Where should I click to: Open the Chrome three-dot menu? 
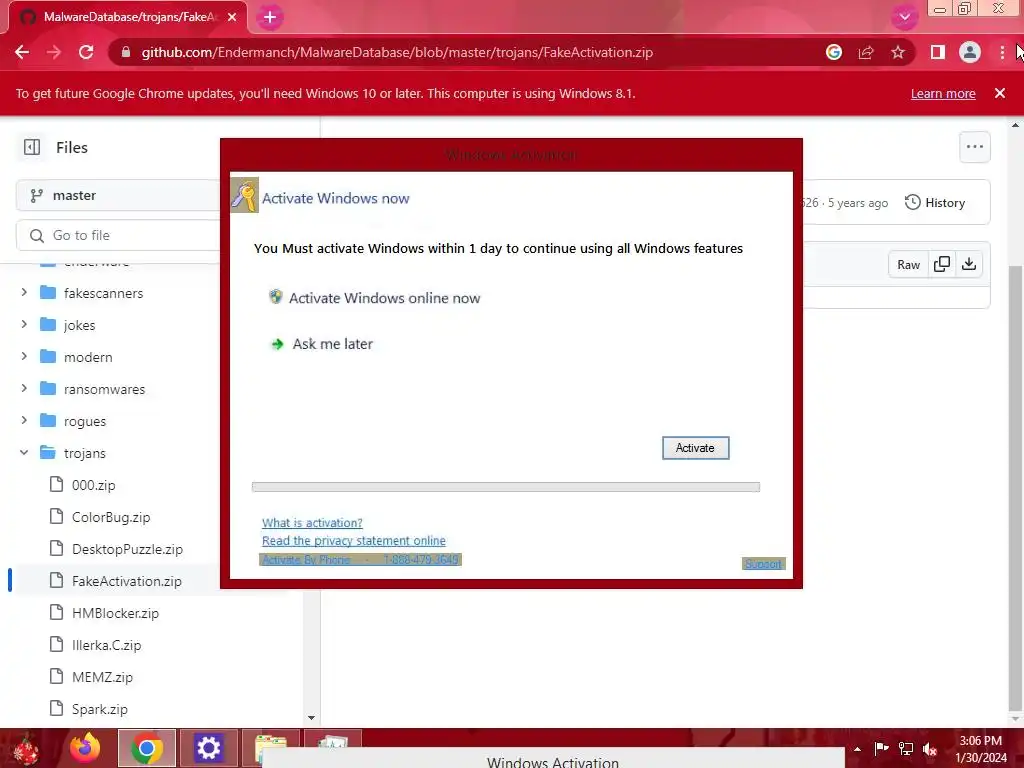click(1002, 52)
